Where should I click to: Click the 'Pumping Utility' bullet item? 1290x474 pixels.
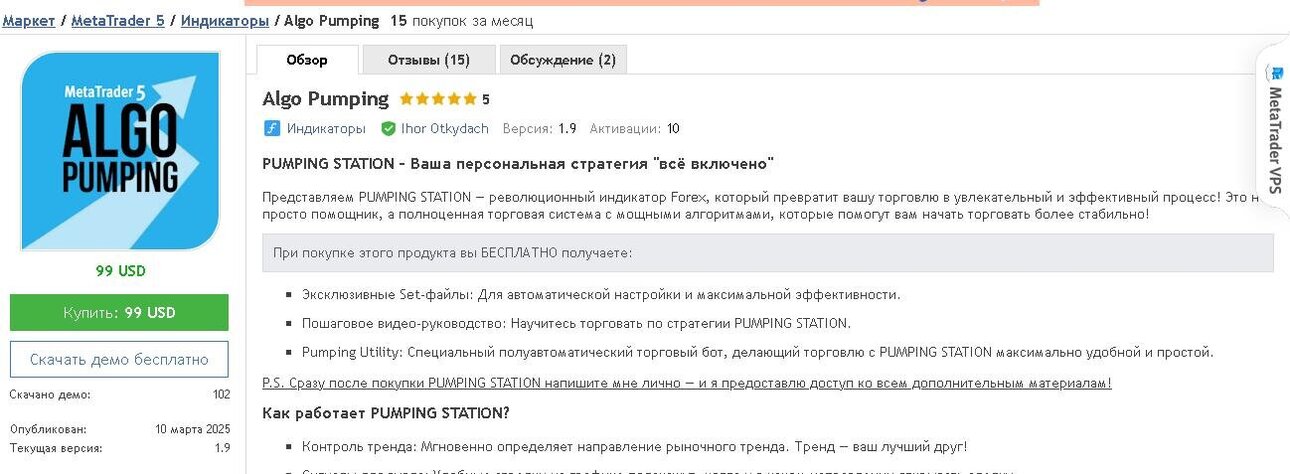(757, 352)
